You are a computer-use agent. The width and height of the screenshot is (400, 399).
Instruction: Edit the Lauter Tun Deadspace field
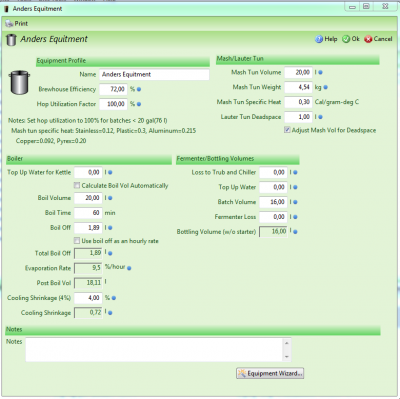coord(298,117)
